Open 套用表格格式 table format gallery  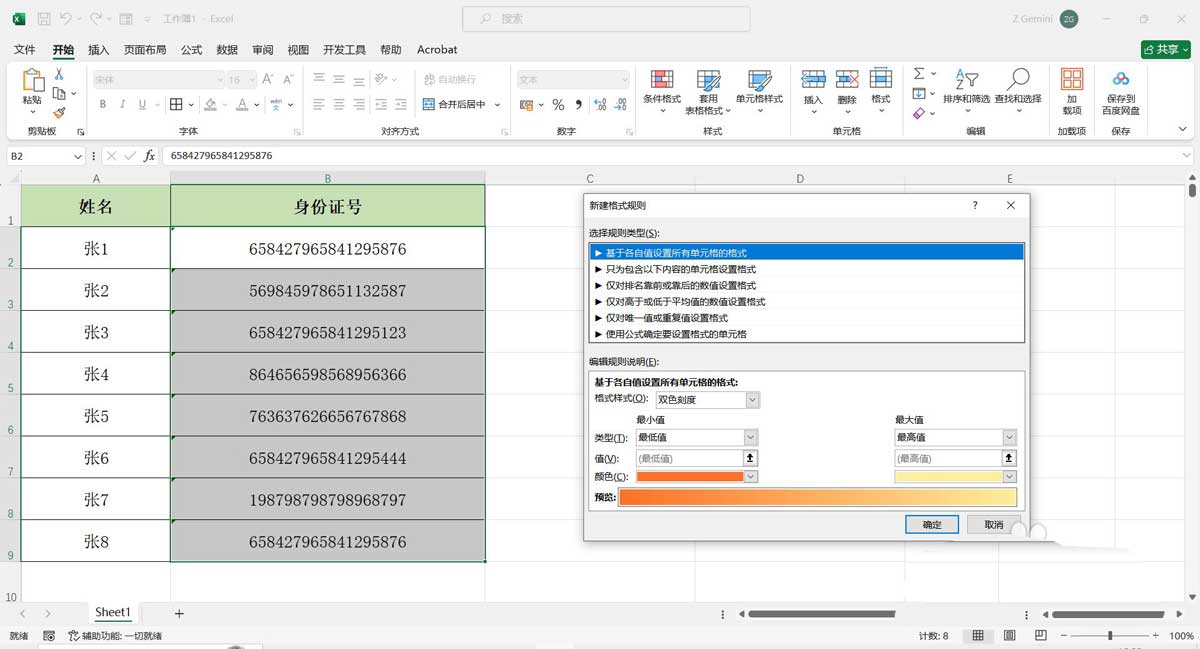pyautogui.click(x=708, y=92)
